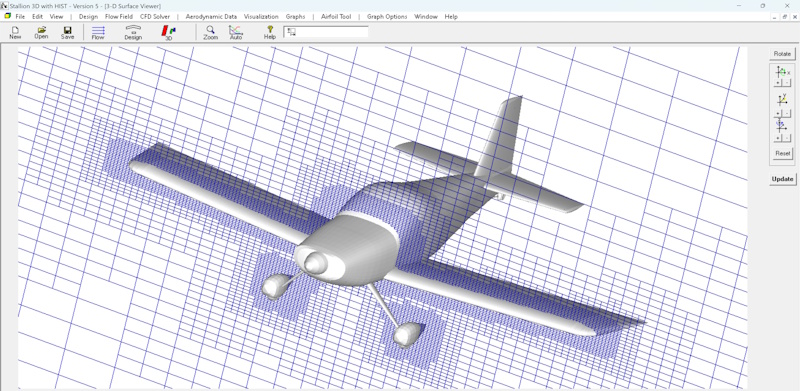Screen dimensions: 800x391
Task: Open the File menu
Action: click(x=20, y=16)
